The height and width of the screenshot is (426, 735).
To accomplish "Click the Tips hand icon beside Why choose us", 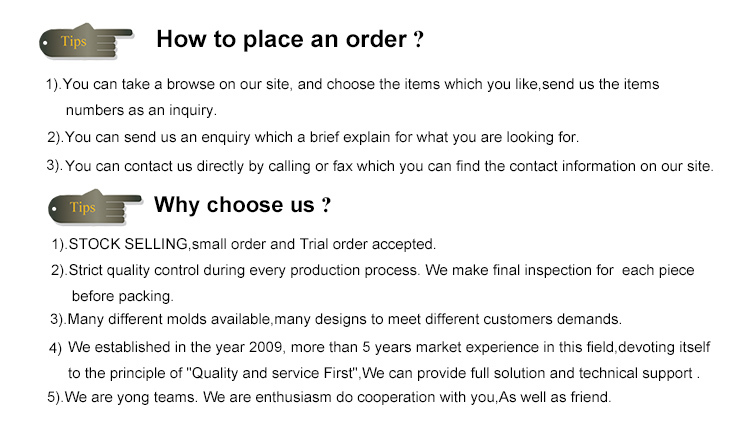I will click(95, 207).
